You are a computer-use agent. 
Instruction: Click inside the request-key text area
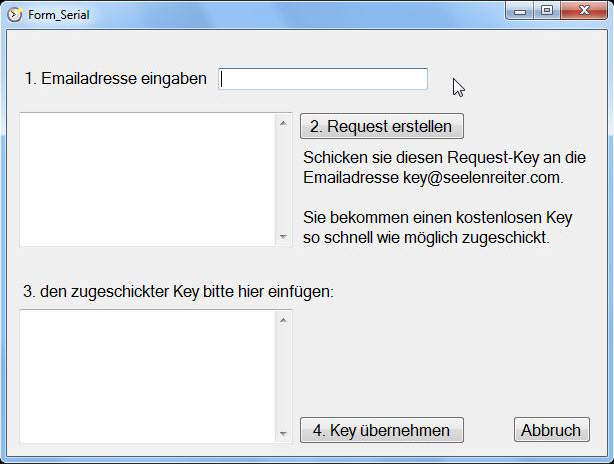pyautogui.click(x=148, y=180)
